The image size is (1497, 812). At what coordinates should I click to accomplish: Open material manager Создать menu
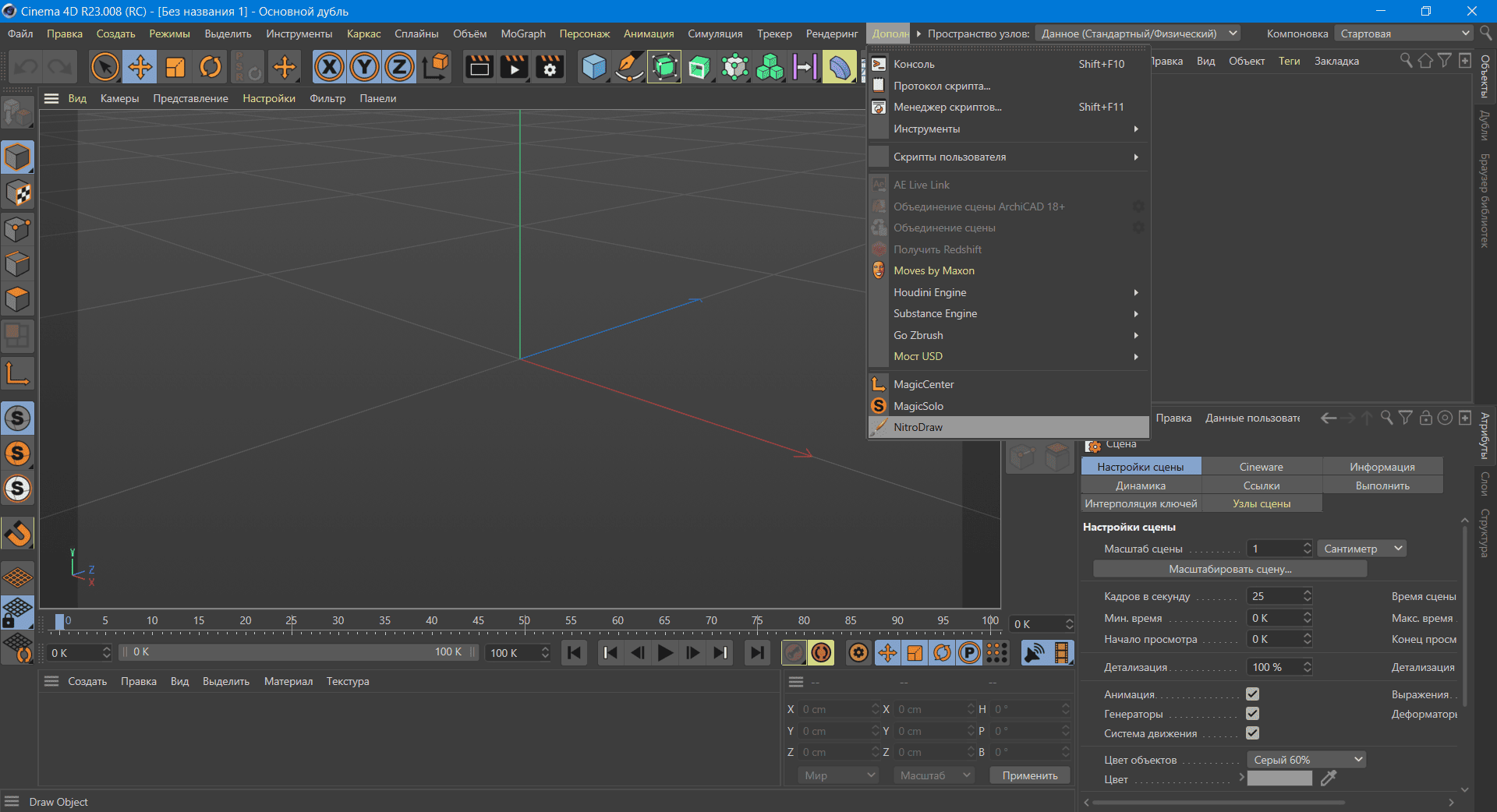(87, 681)
